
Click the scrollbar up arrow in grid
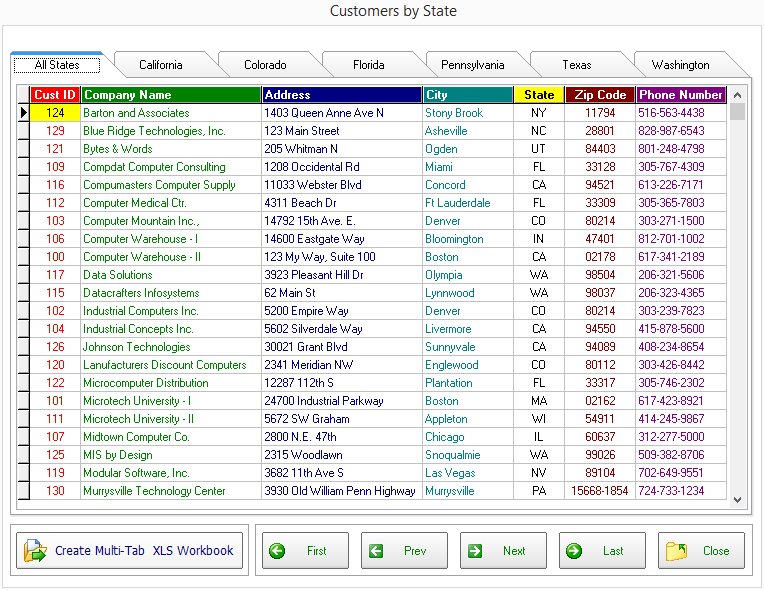click(x=738, y=95)
